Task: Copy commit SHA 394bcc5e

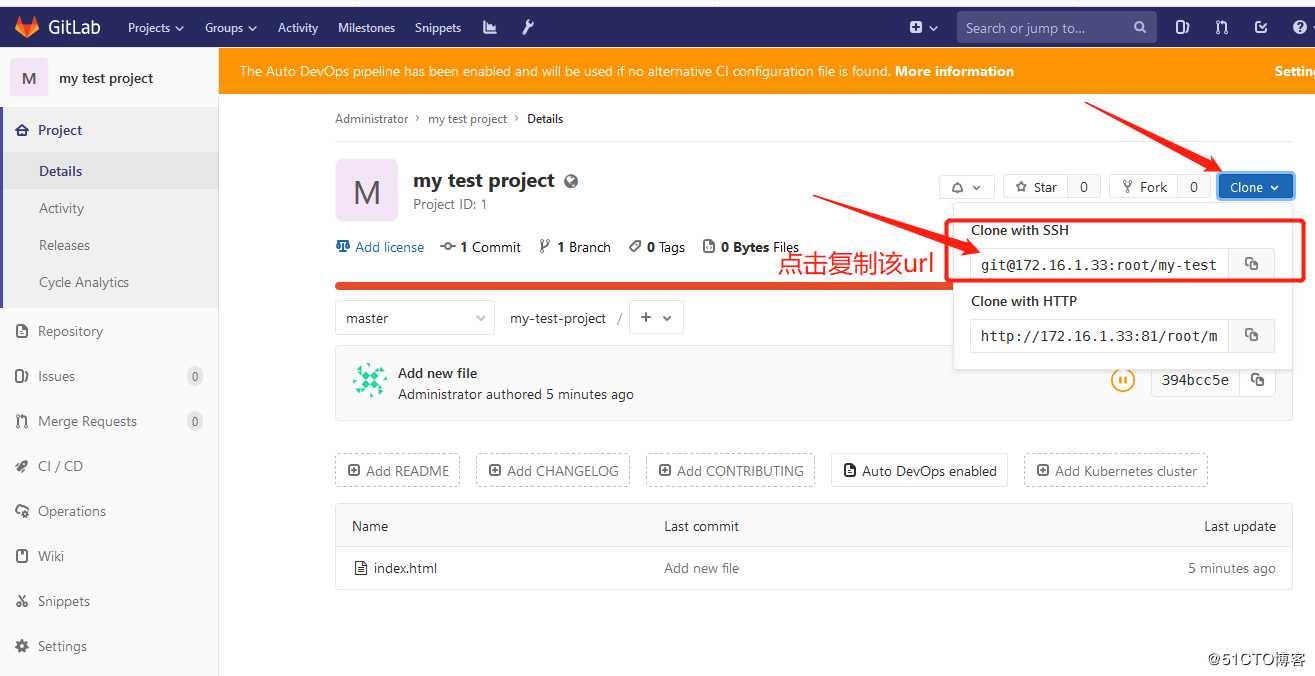Action: (x=1258, y=380)
